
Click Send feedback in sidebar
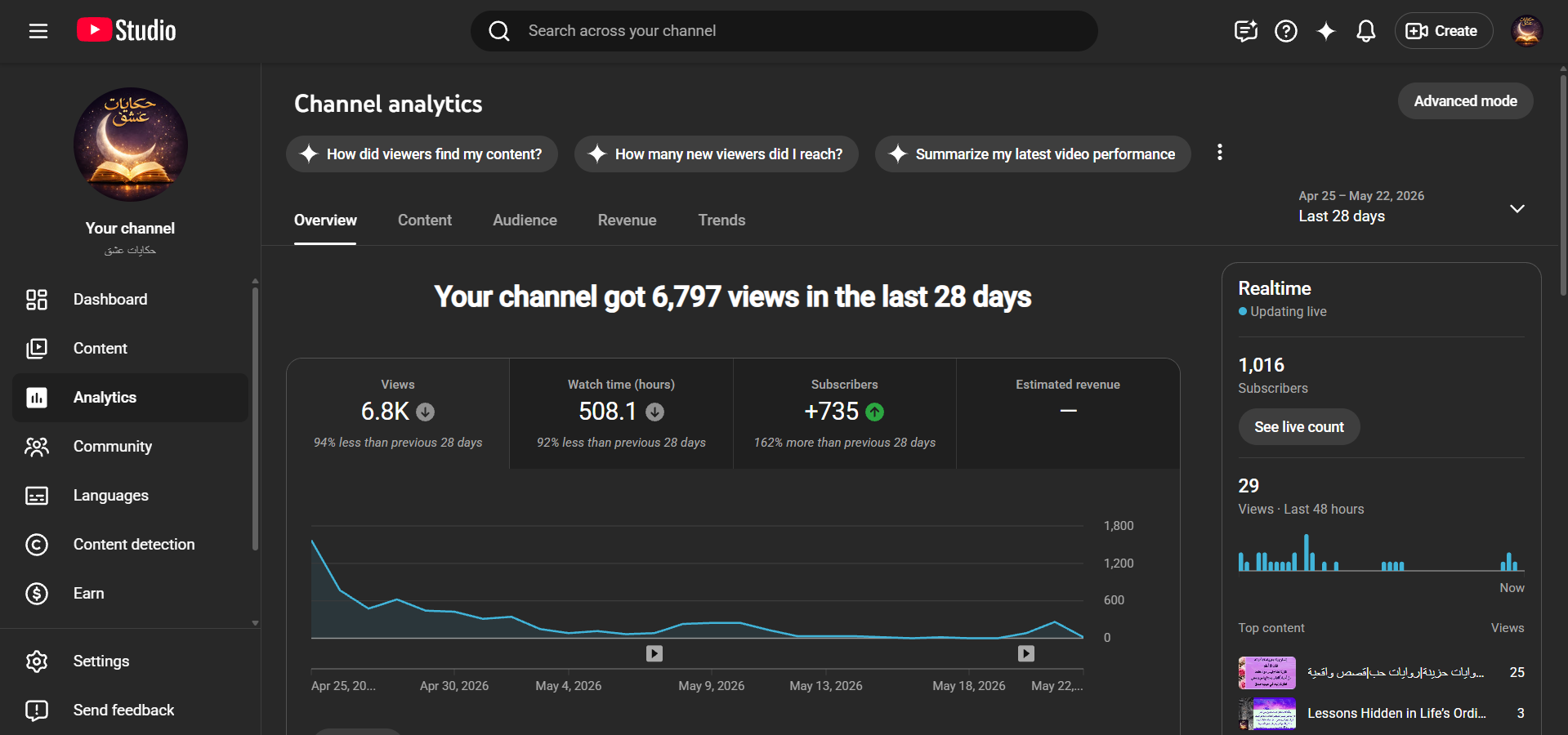coord(131,710)
